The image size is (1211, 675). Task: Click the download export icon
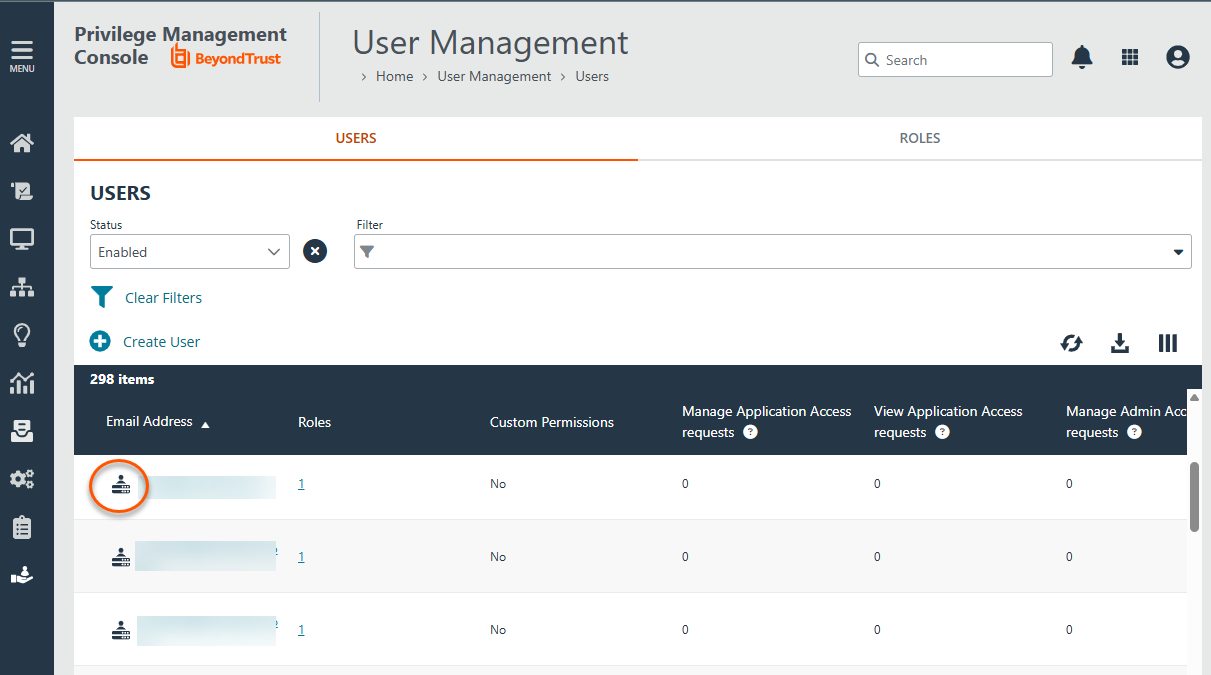(1120, 343)
